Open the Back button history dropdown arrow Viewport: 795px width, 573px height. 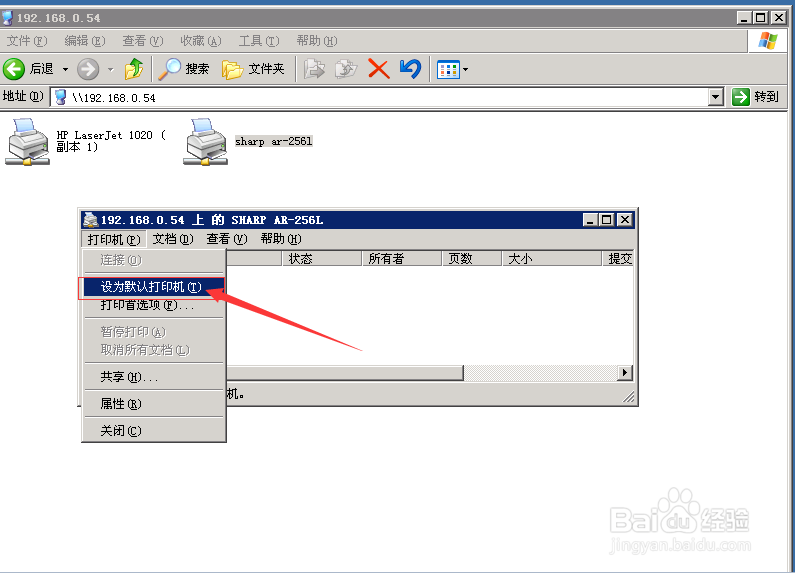point(65,69)
